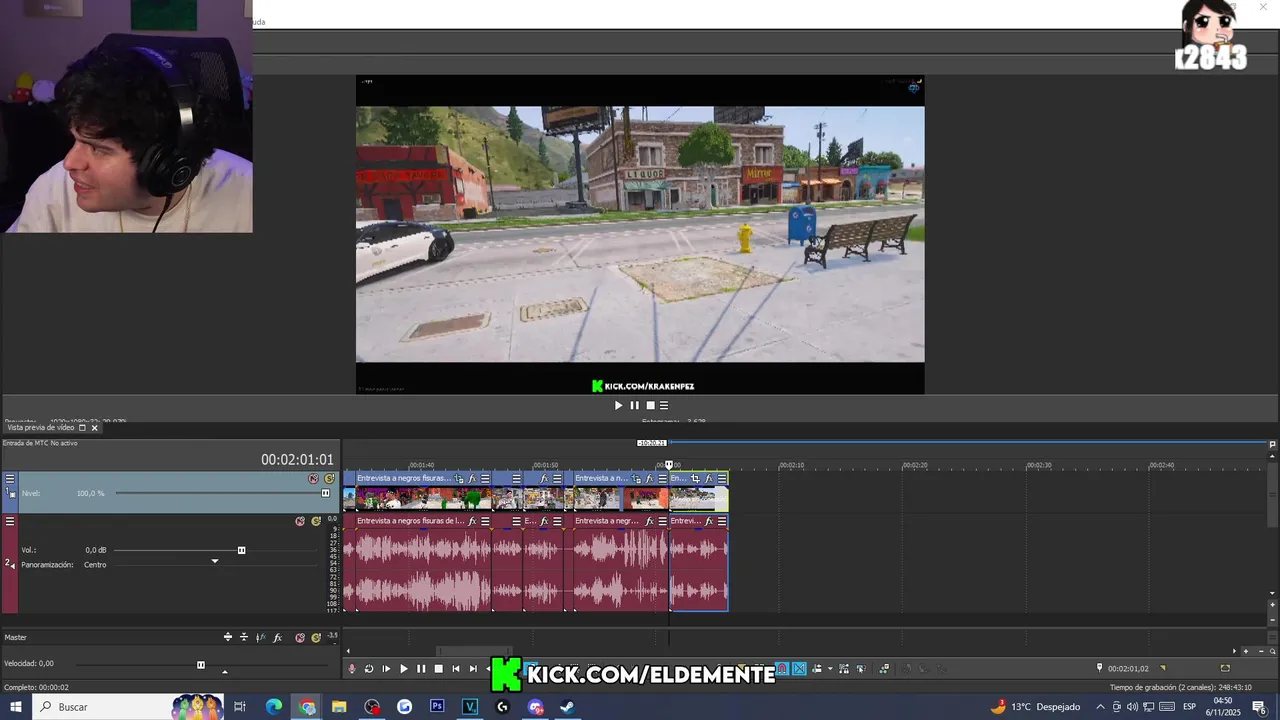Open preview window hamburger menu
This screenshot has height=720, width=1280.
pyautogui.click(x=664, y=405)
